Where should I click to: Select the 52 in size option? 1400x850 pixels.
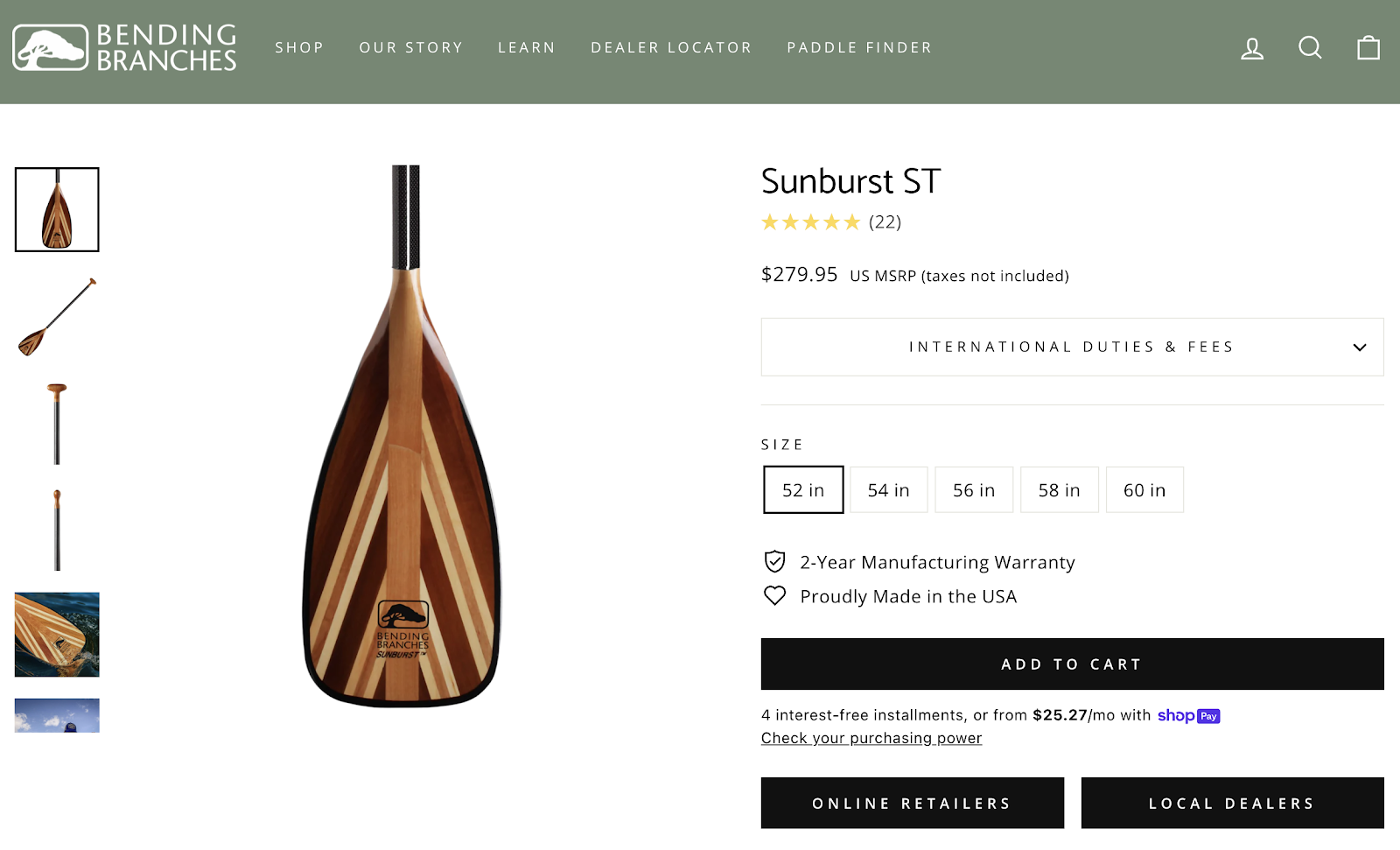click(x=803, y=490)
